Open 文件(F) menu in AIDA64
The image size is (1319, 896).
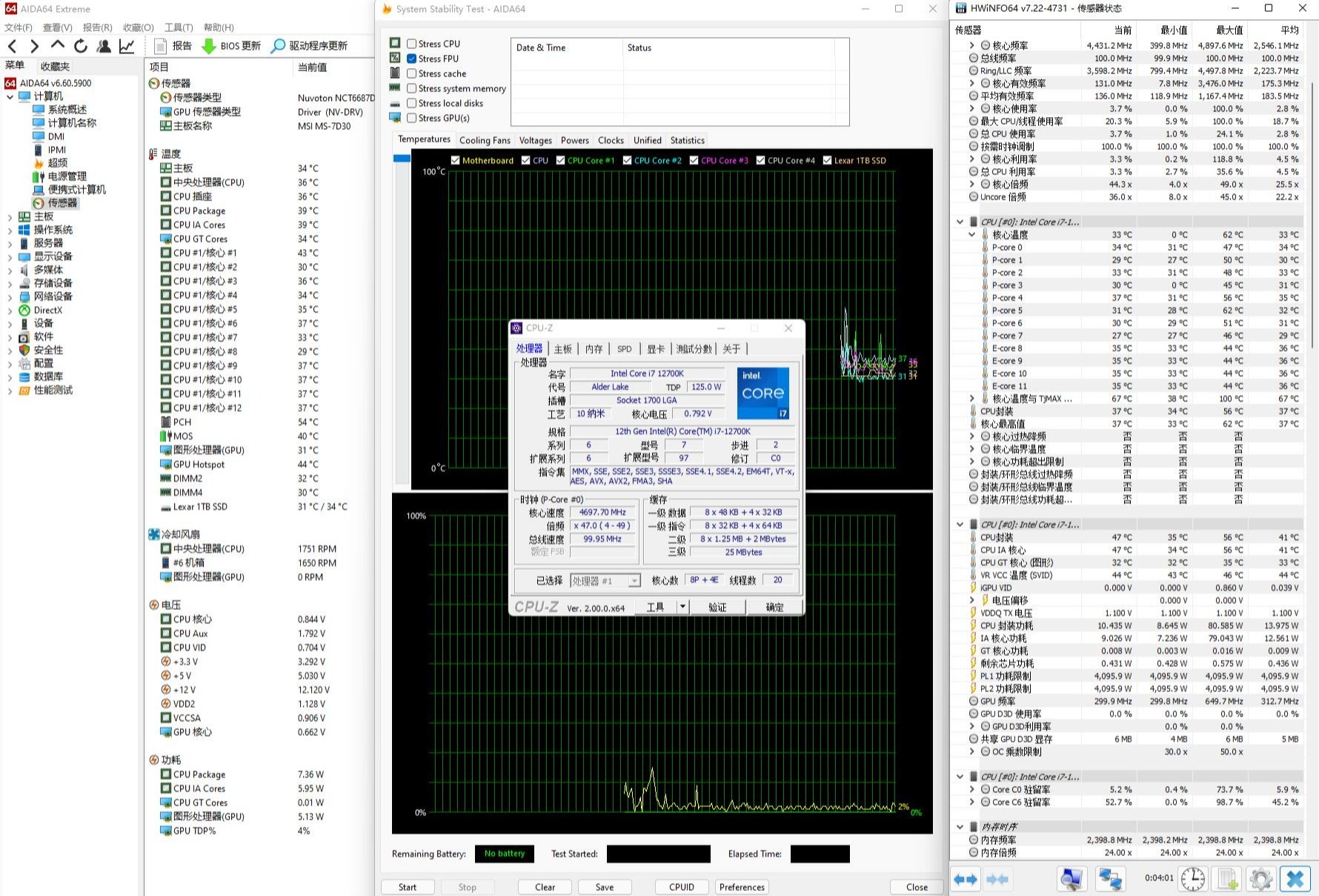pyautogui.click(x=19, y=27)
